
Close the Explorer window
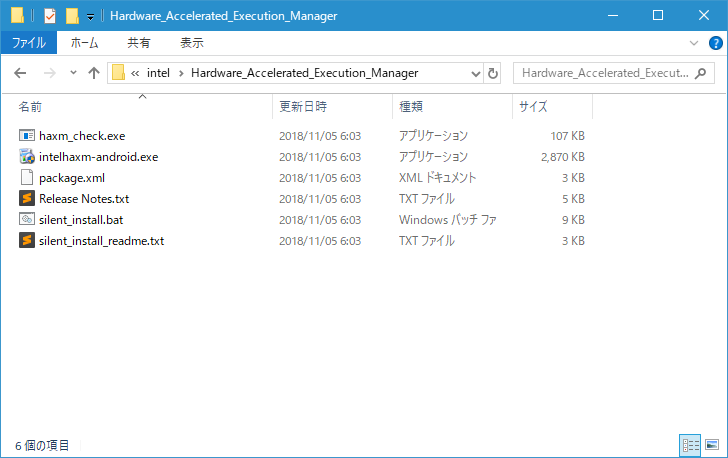(703, 15)
